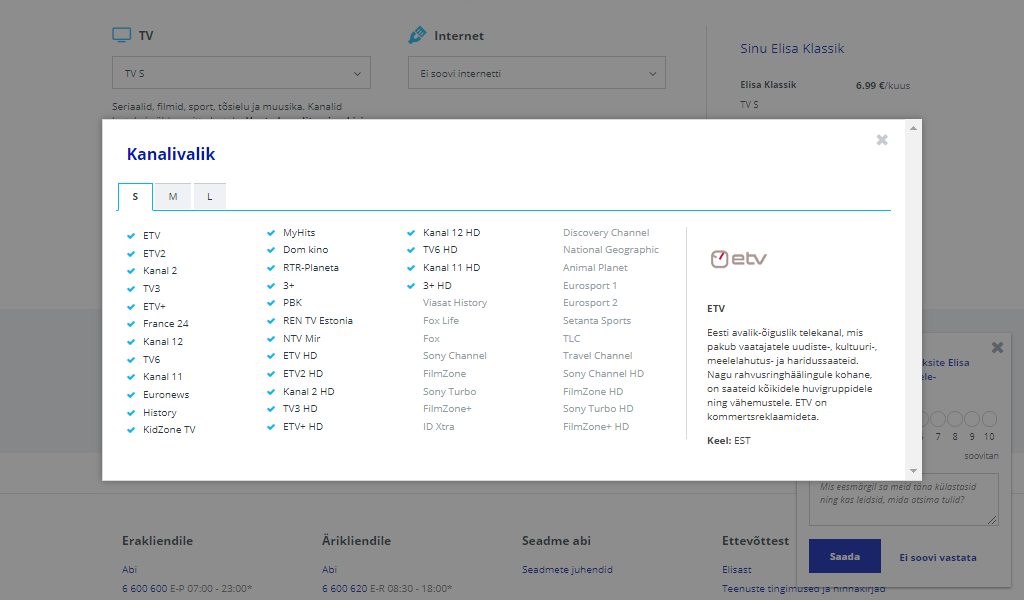Switch to the L package tab

click(210, 197)
